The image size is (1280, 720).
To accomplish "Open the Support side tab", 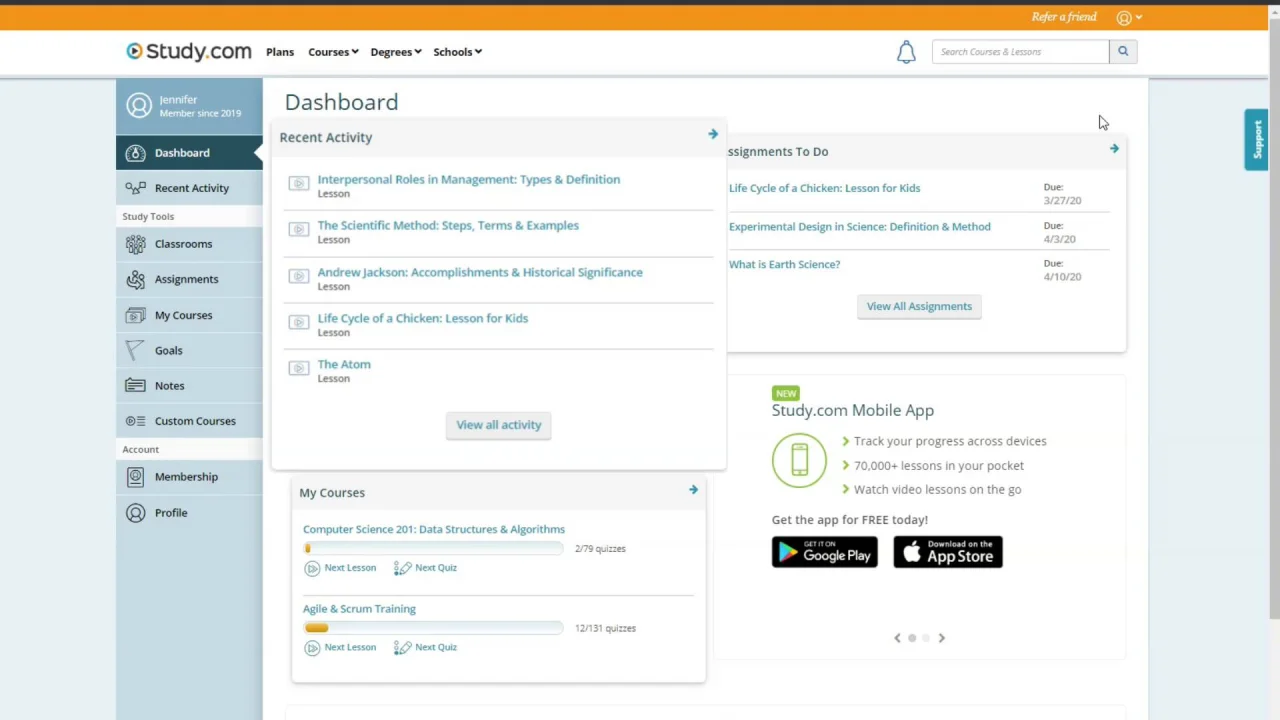I will click(x=1257, y=140).
